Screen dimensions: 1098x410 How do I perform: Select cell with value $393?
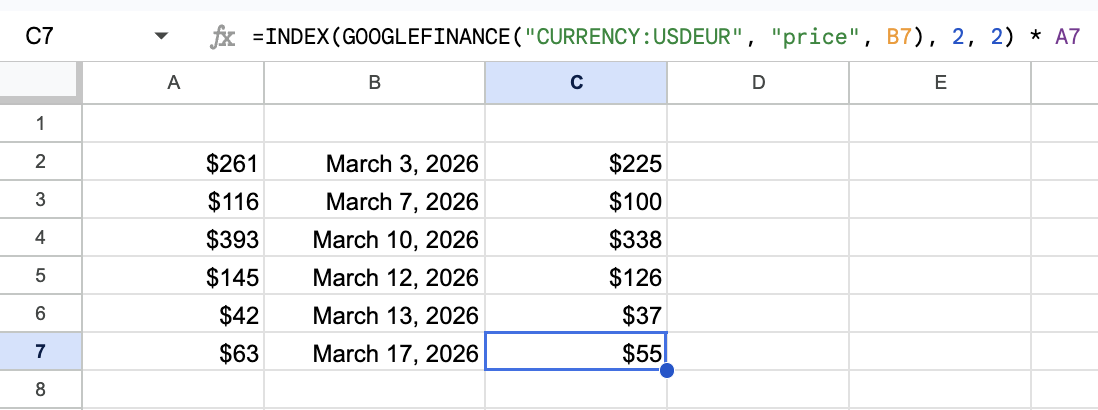click(x=173, y=239)
